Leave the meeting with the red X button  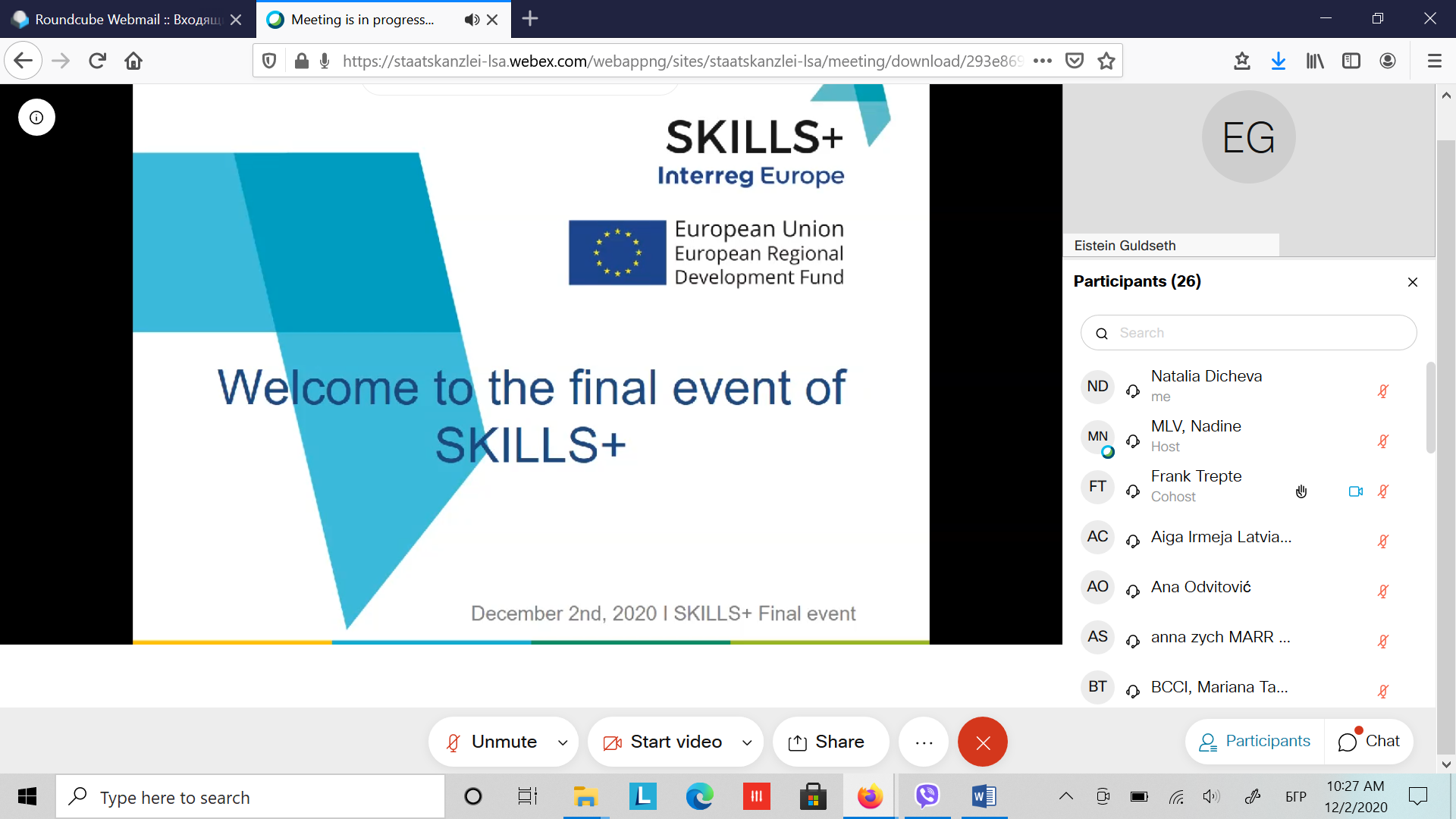[983, 742]
